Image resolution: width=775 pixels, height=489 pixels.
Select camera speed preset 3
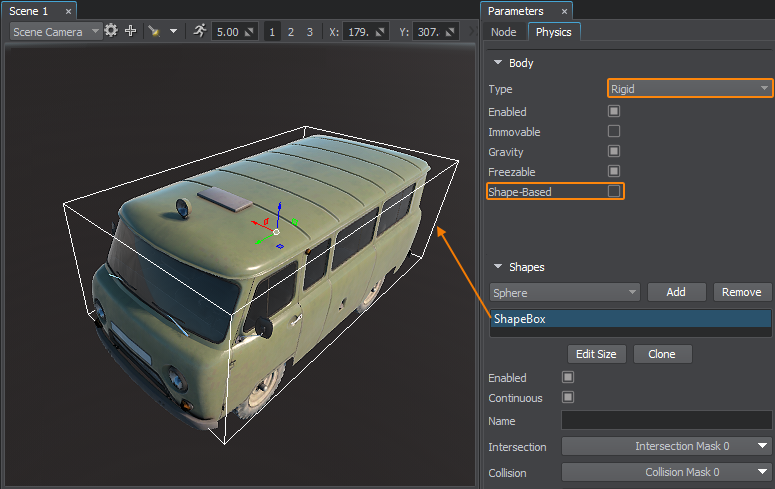click(x=310, y=32)
